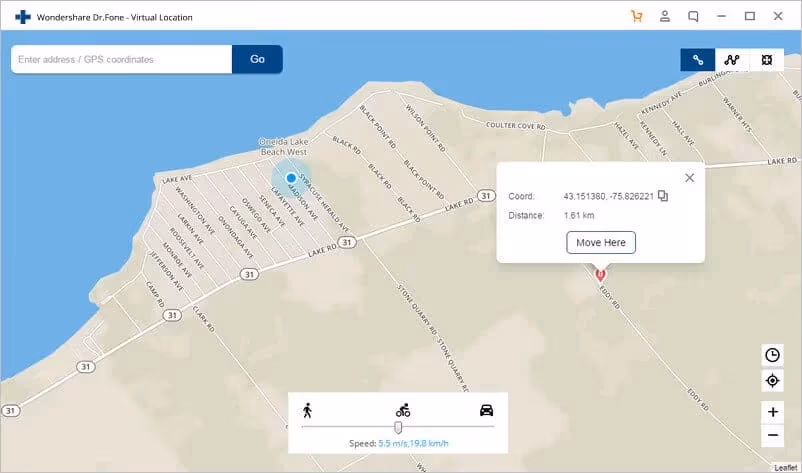Center map on current location
The image size is (802, 473).
pos(772,381)
